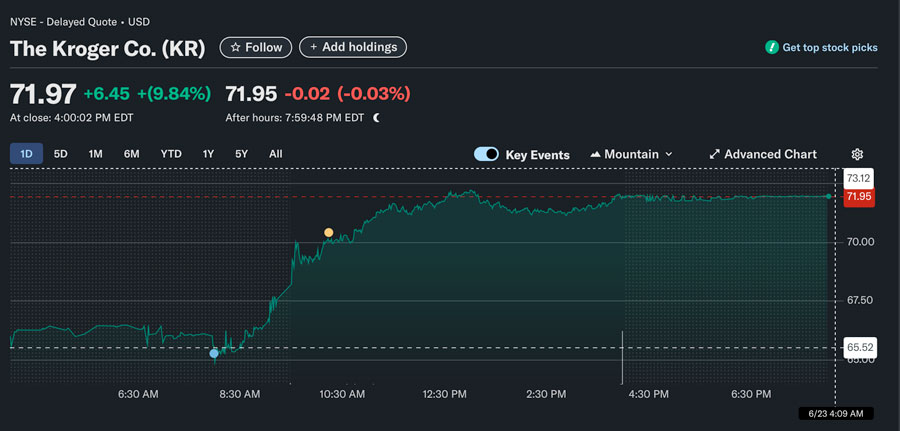Click the 12:30 PM axis label
The width and height of the screenshot is (900, 431).
[444, 394]
